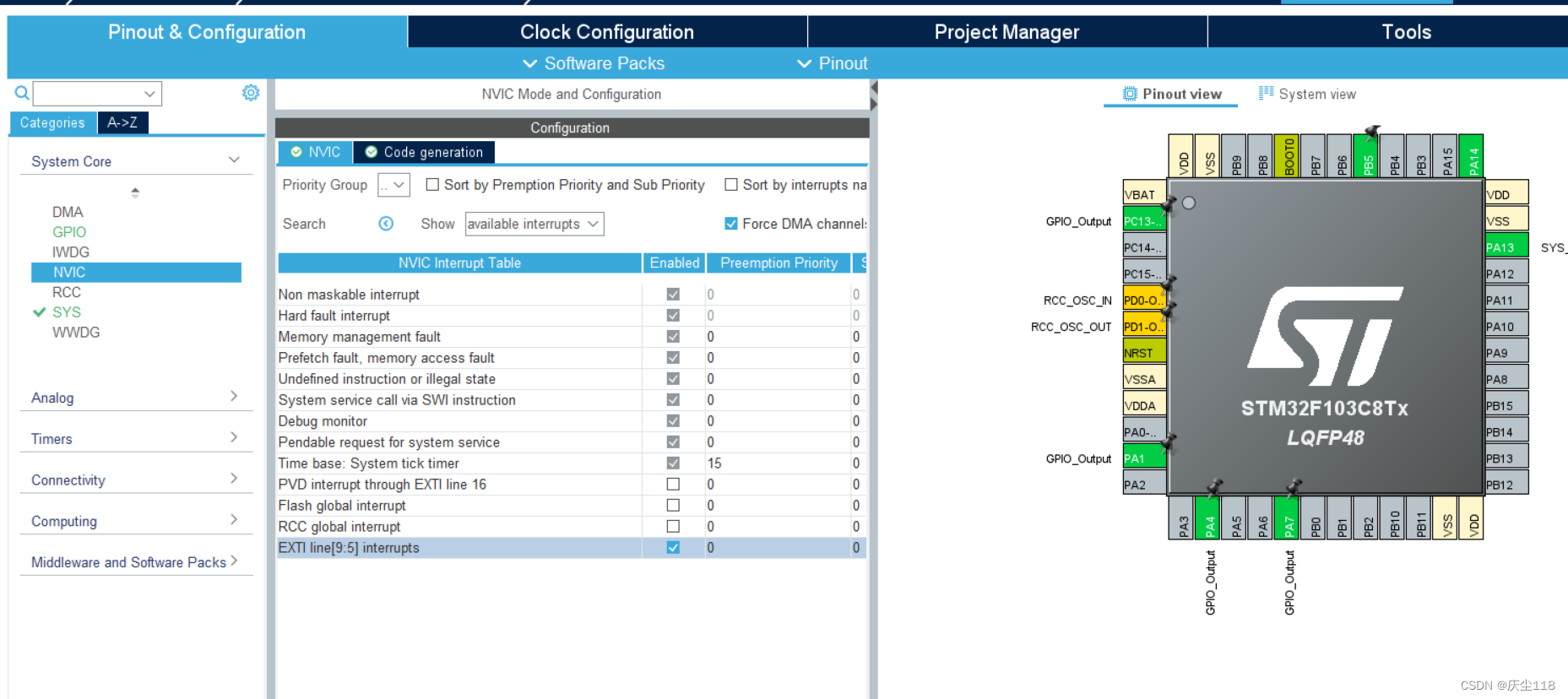Select green pin PA13 on chip
1568x699 pixels.
[x=1507, y=247]
